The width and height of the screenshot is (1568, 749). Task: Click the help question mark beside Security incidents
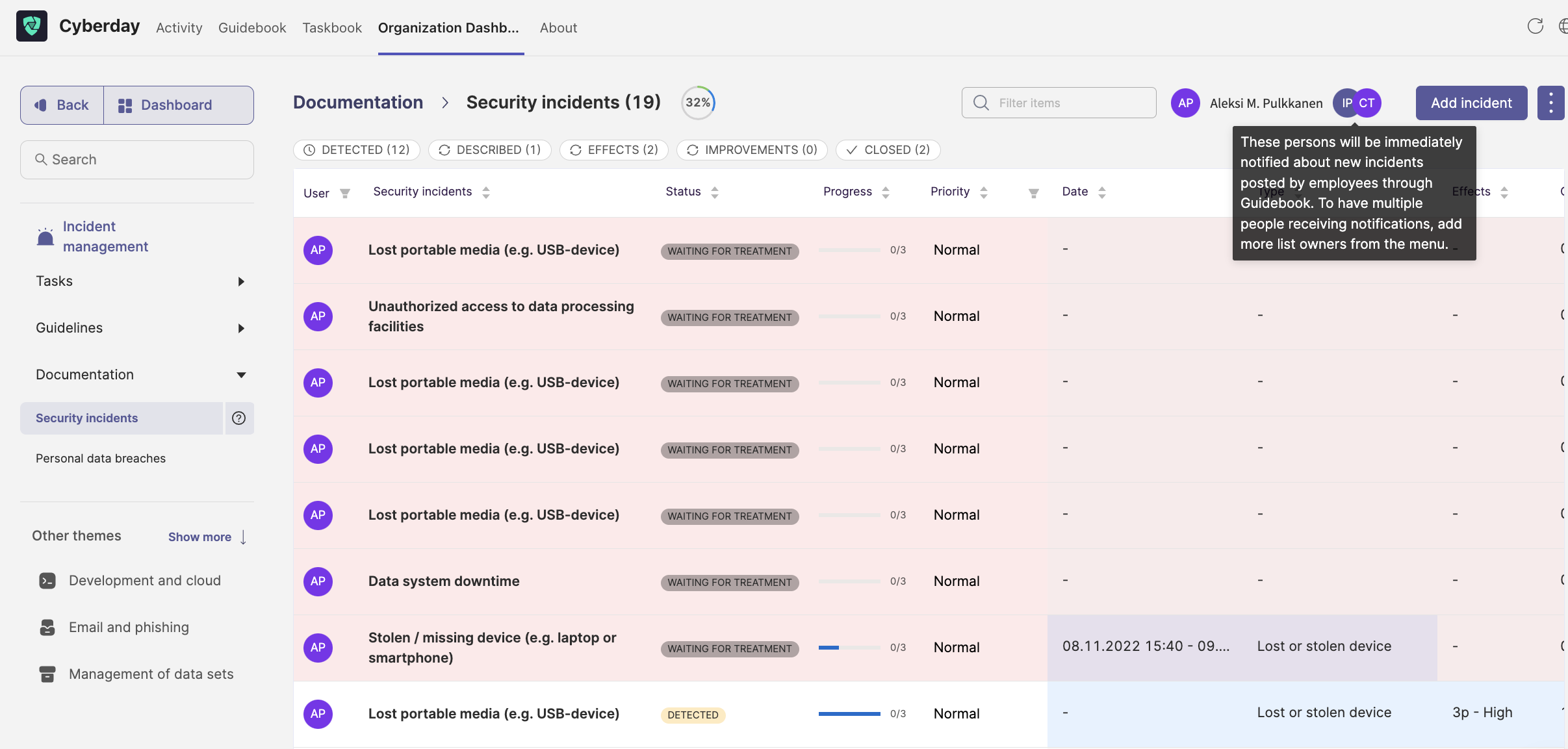pos(239,418)
